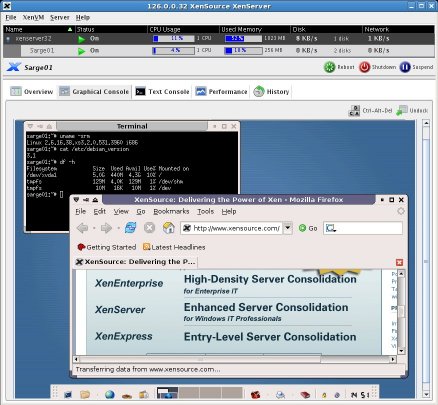This screenshot has height=405, width=438.
Task: Open Firefox Edit menu
Action: point(99,211)
